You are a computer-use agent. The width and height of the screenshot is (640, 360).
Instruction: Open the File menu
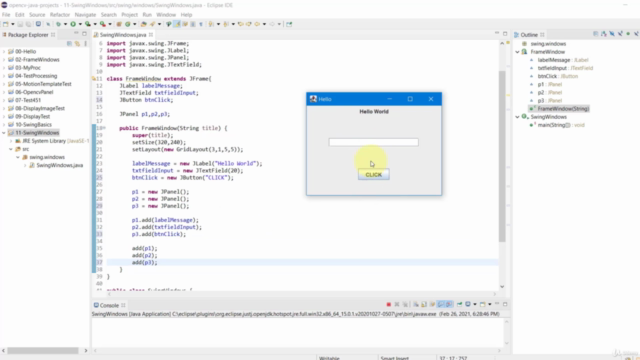[x=6, y=15]
